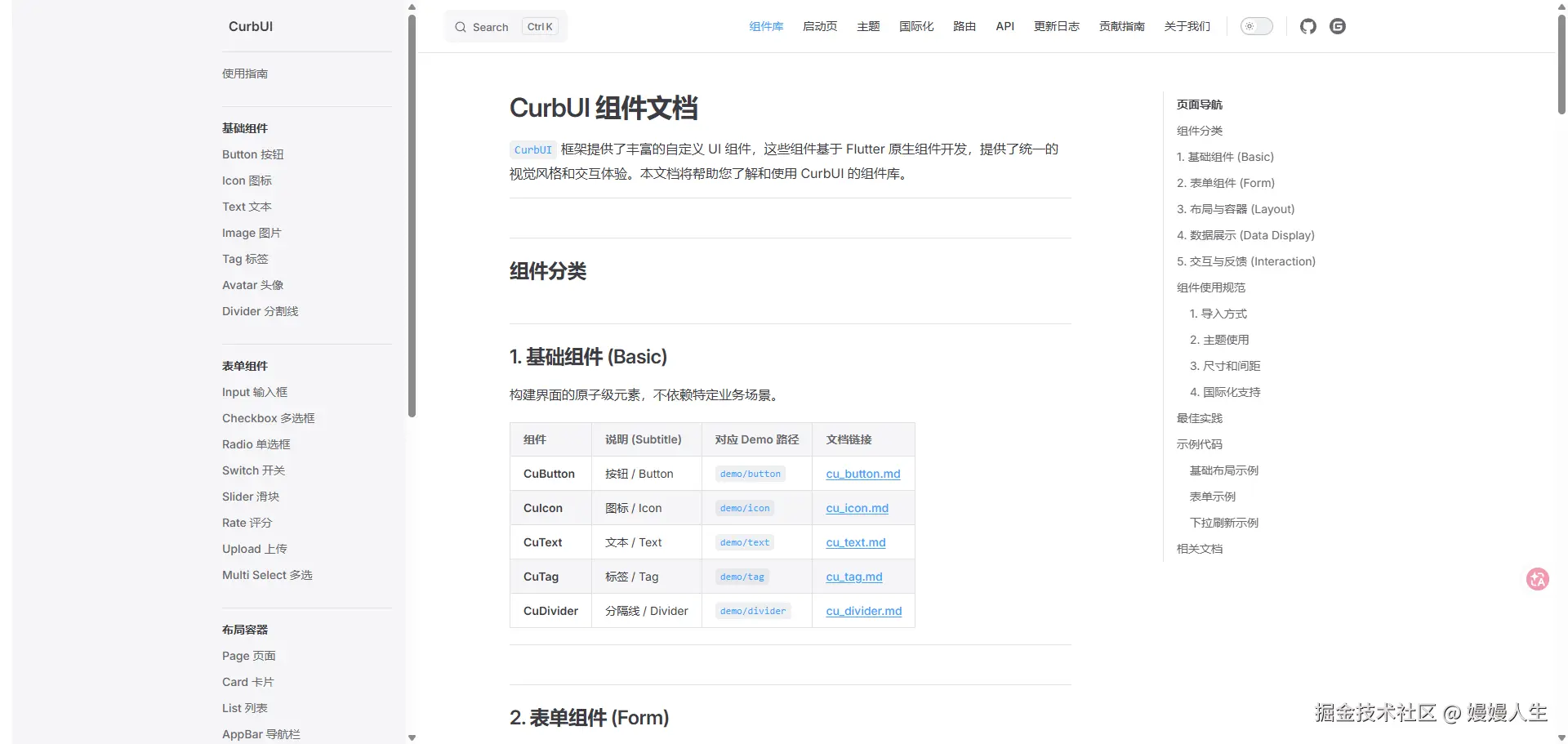Viewport: 1568px width, 744px height.
Task: Open the Rate 评分 sidebar page
Action: (247, 523)
